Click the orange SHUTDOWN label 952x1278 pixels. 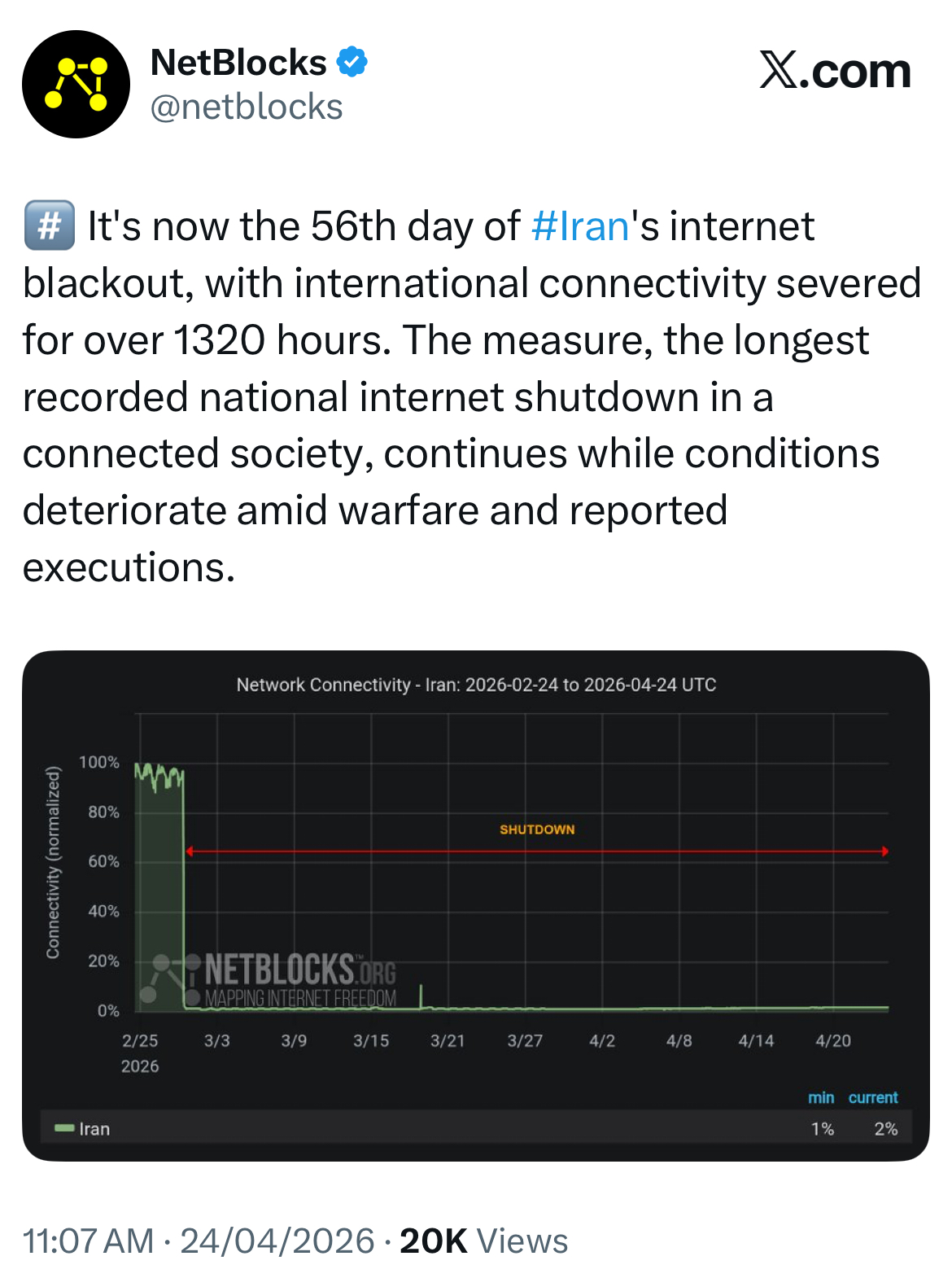(x=537, y=829)
